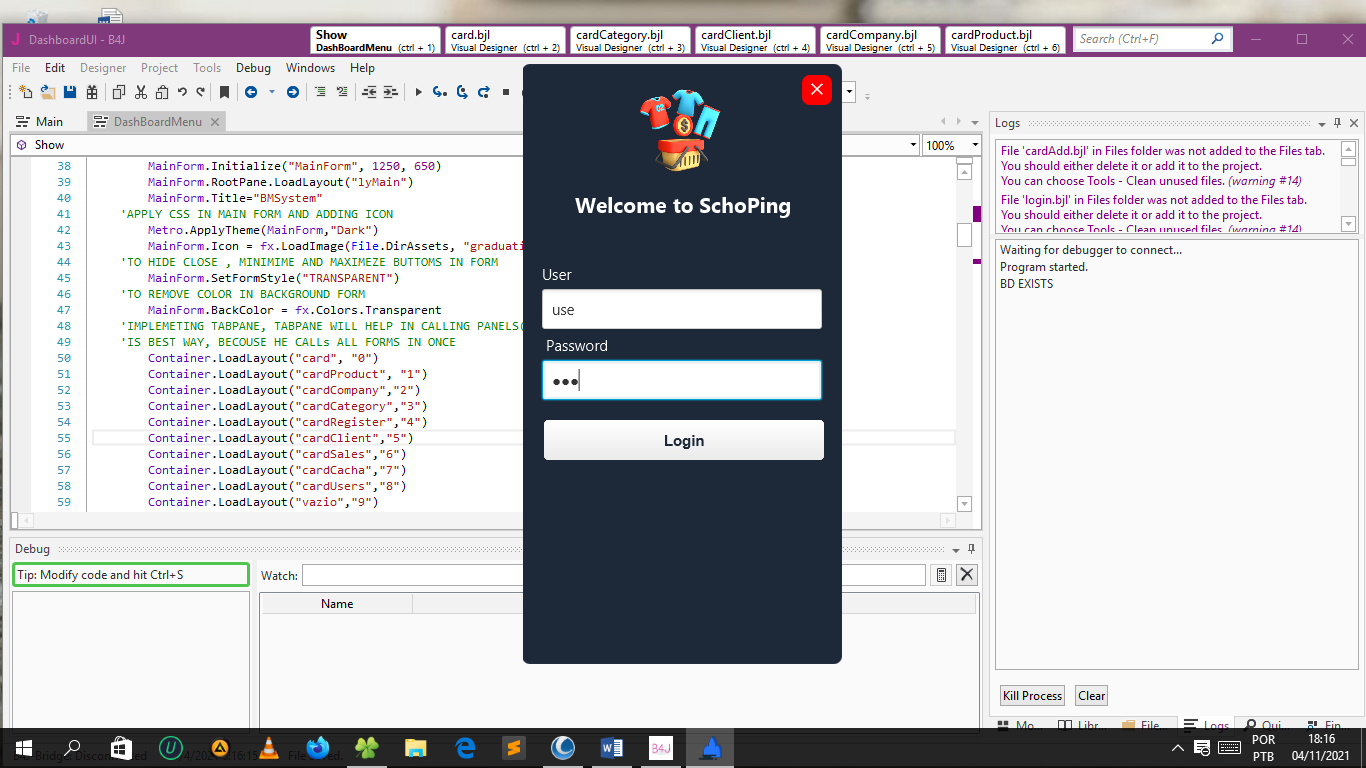
Task: Click the Block Uncomment toolbar icon
Action: point(342,92)
